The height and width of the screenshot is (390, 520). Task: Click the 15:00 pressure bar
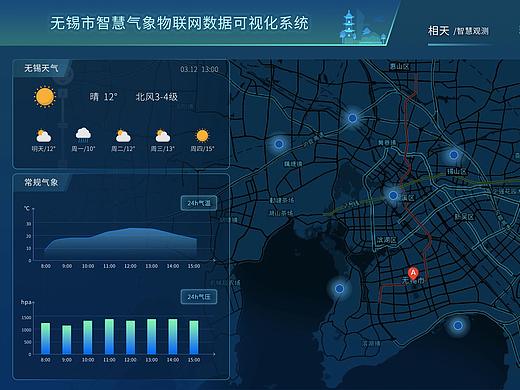(x=194, y=337)
